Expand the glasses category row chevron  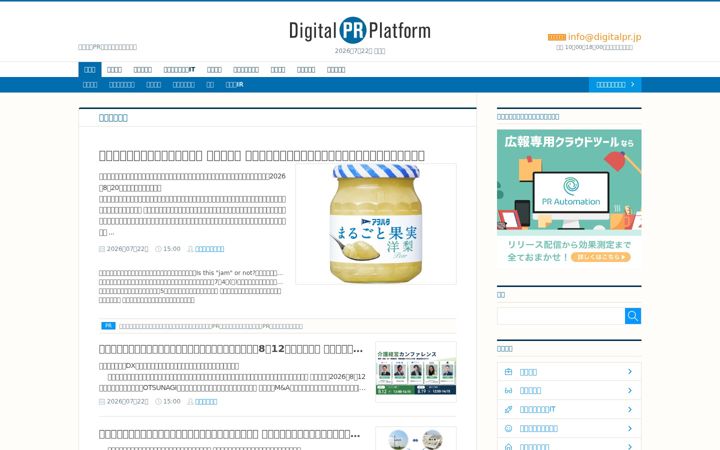tap(630, 390)
